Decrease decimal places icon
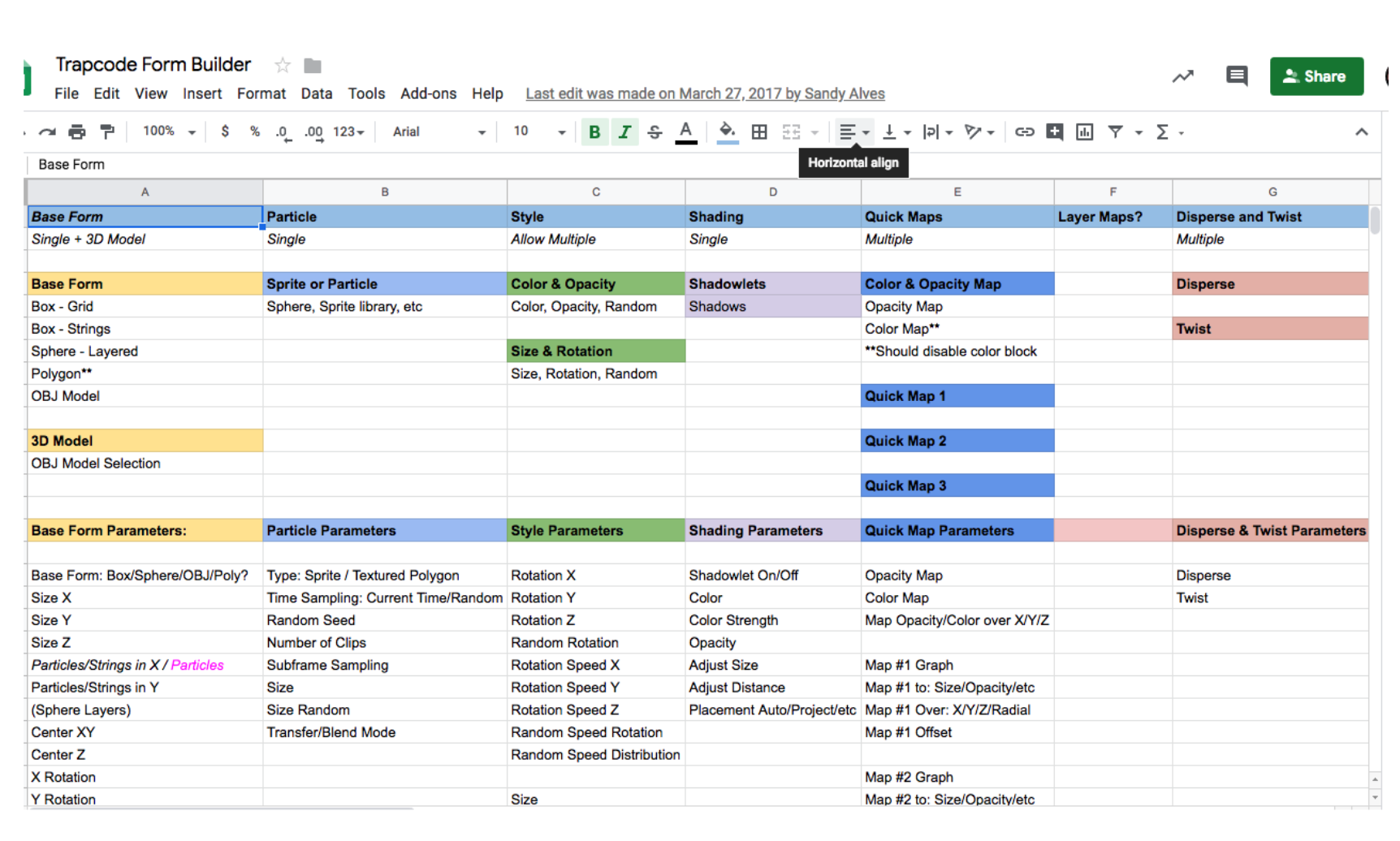The width and height of the screenshot is (1400, 841). [x=283, y=133]
